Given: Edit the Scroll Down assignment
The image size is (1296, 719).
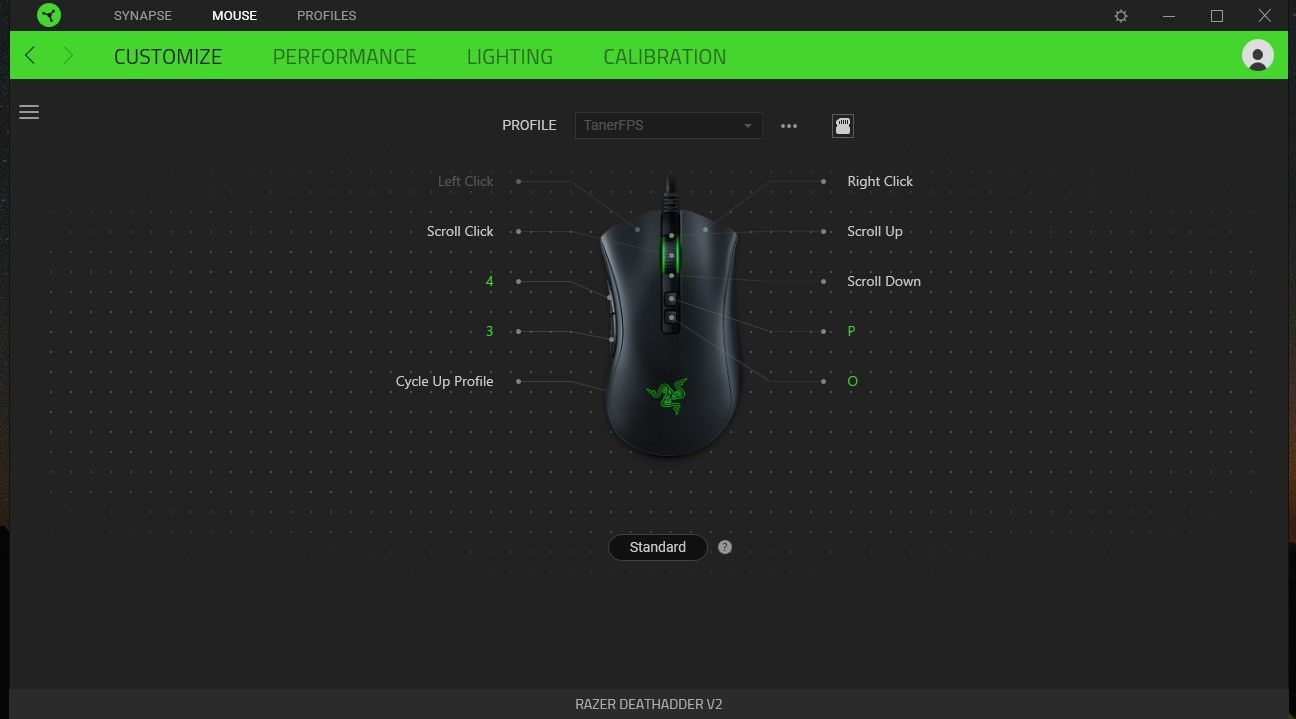Looking at the screenshot, I should click(x=884, y=281).
